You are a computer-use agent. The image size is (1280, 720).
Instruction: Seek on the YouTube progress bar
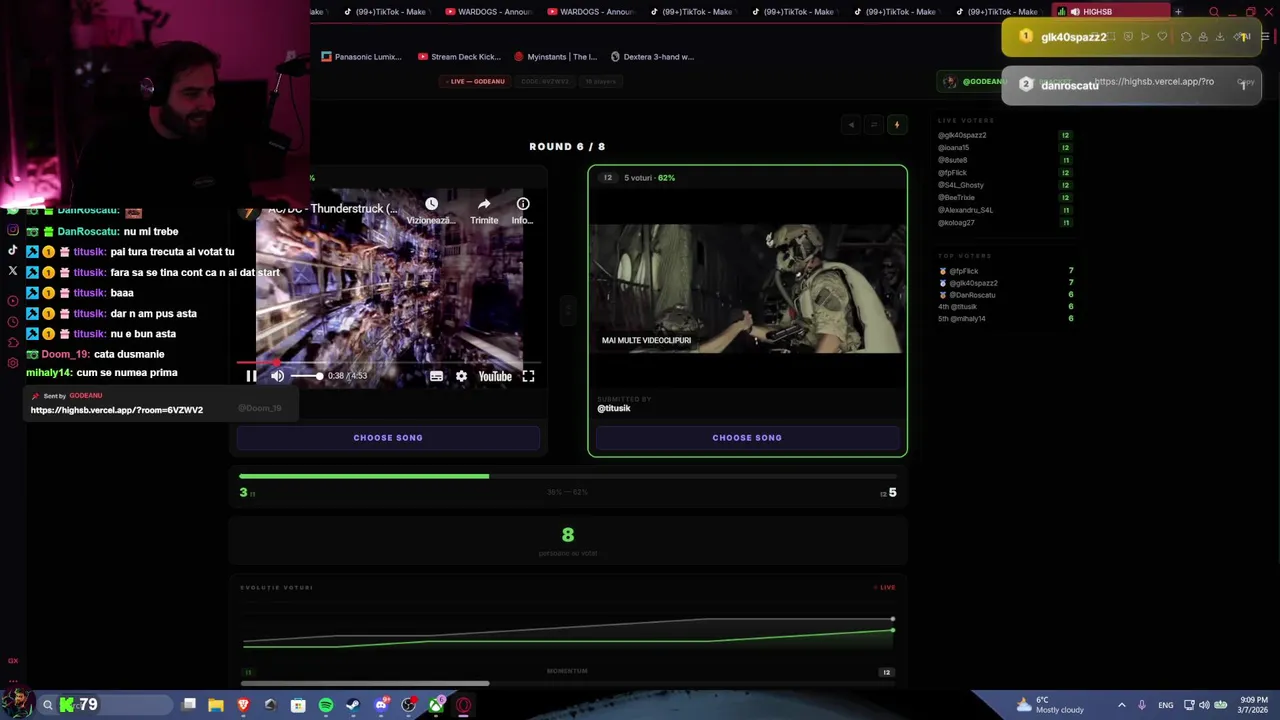pos(390,363)
